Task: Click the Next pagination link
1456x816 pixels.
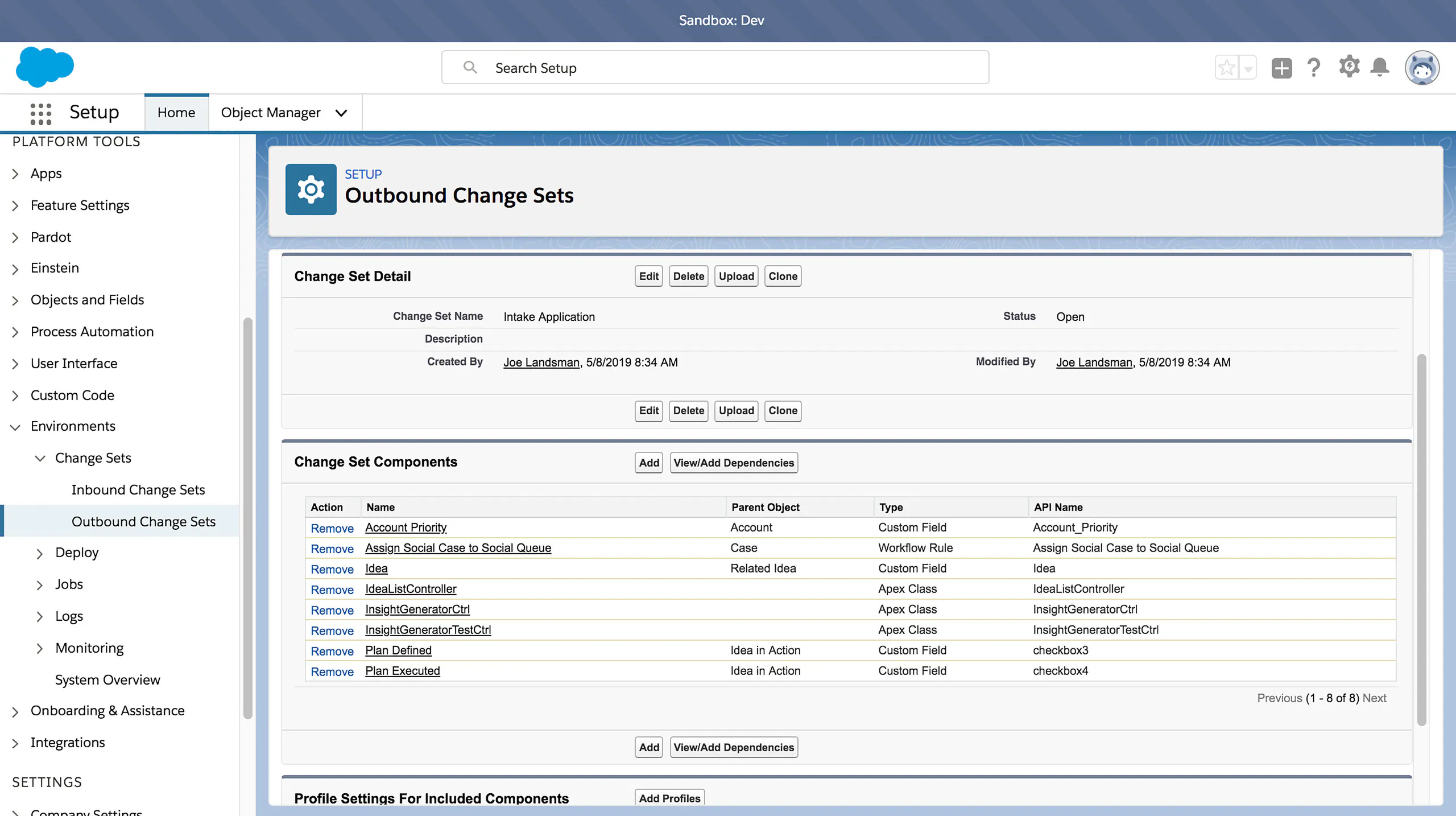Action: click(x=1374, y=698)
